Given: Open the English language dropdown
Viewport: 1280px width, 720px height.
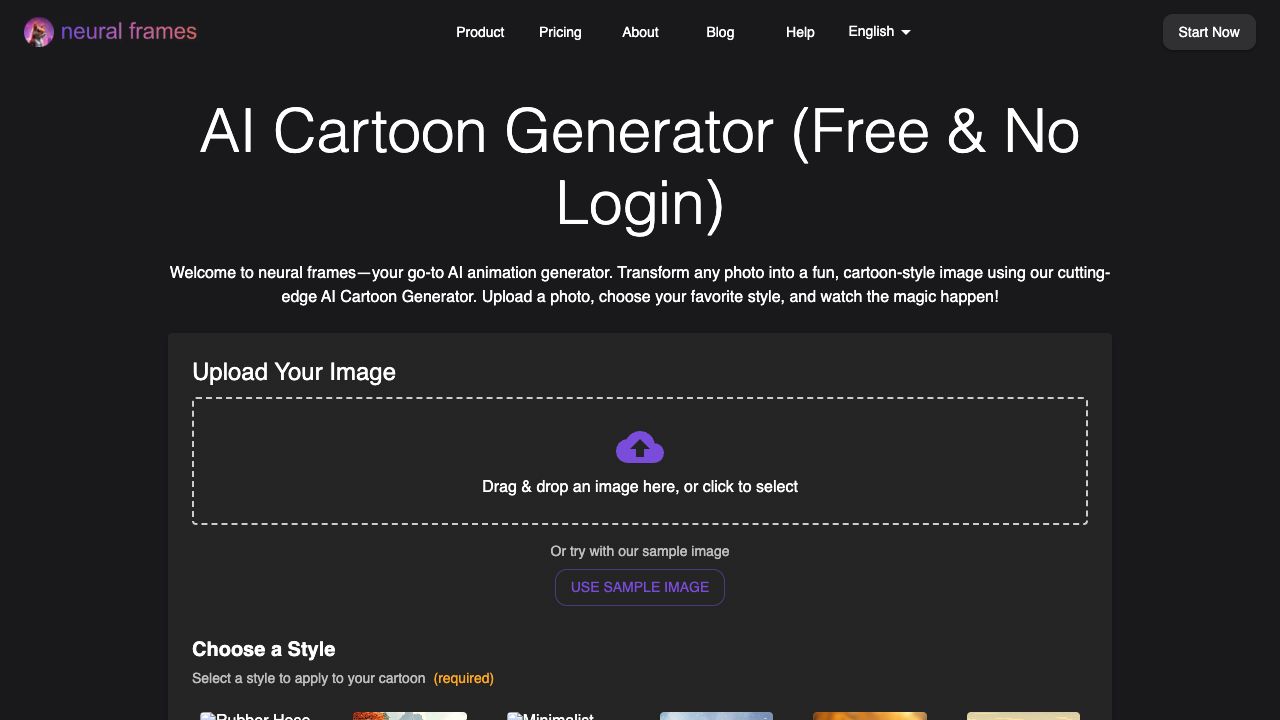Looking at the screenshot, I should [877, 31].
